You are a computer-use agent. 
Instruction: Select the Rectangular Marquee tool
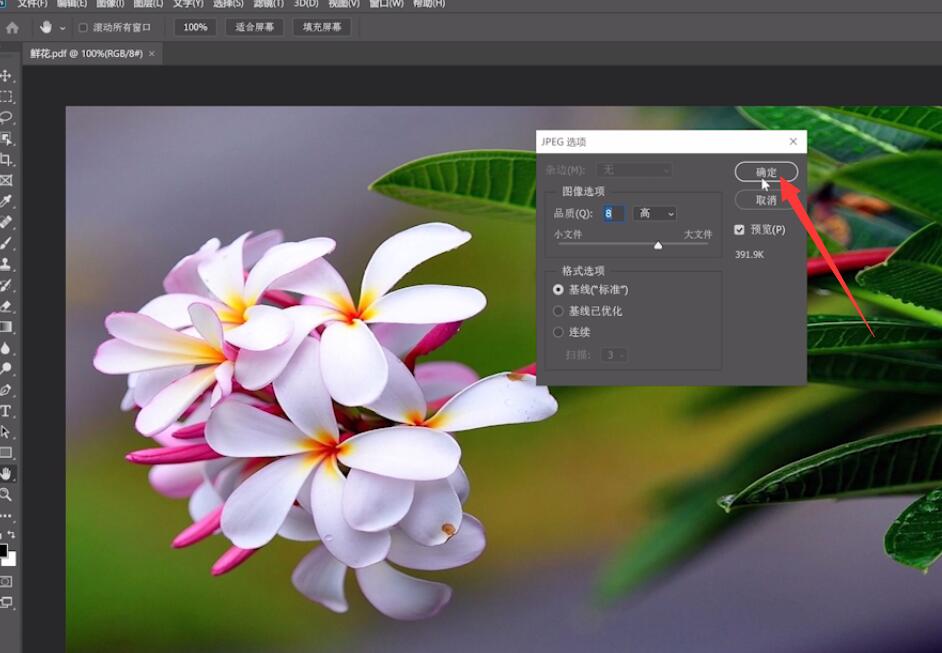pyautogui.click(x=6, y=97)
